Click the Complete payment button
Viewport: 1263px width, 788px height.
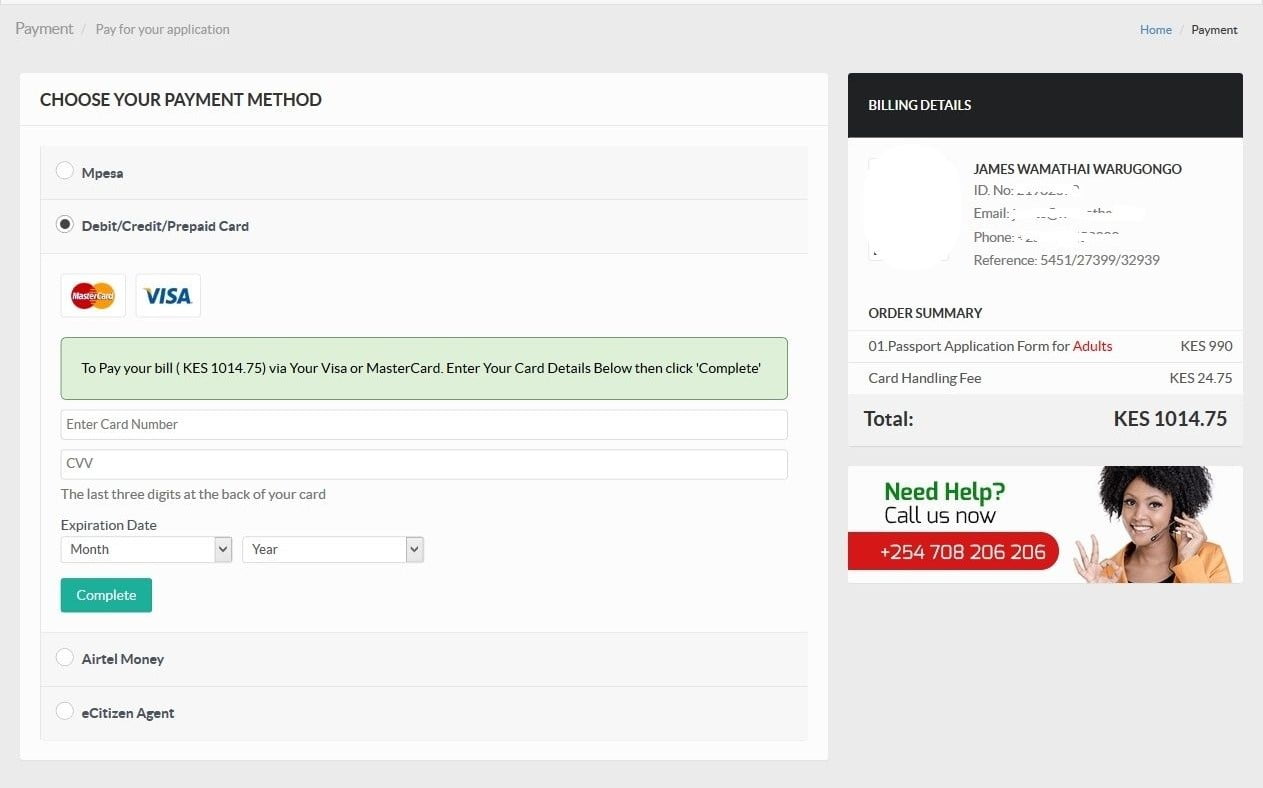click(106, 595)
